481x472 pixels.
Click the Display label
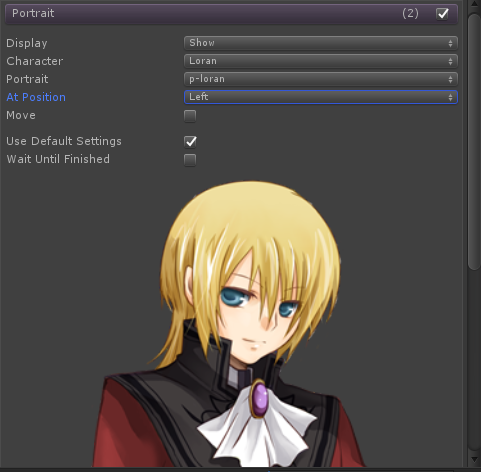pyautogui.click(x=27, y=43)
